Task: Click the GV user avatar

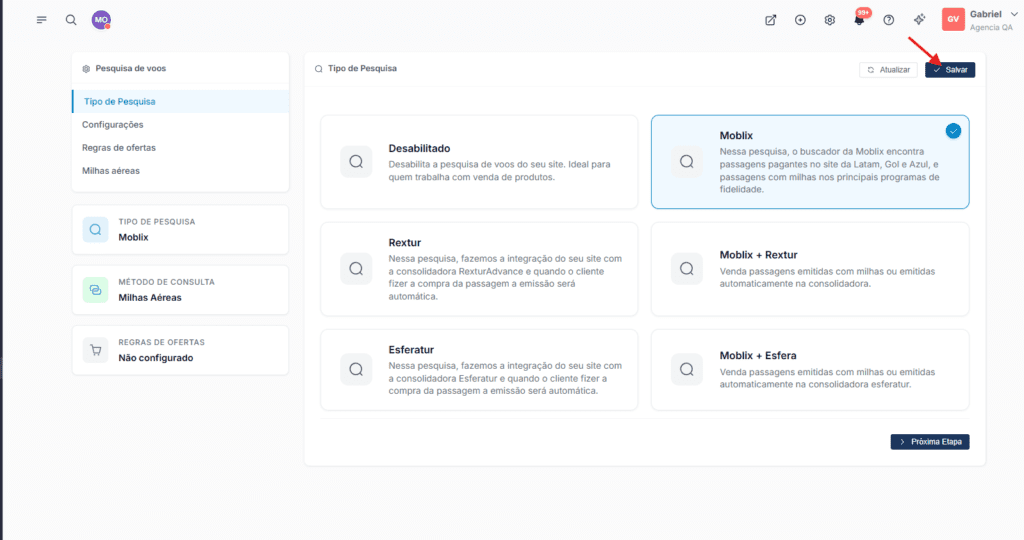Action: point(953,20)
